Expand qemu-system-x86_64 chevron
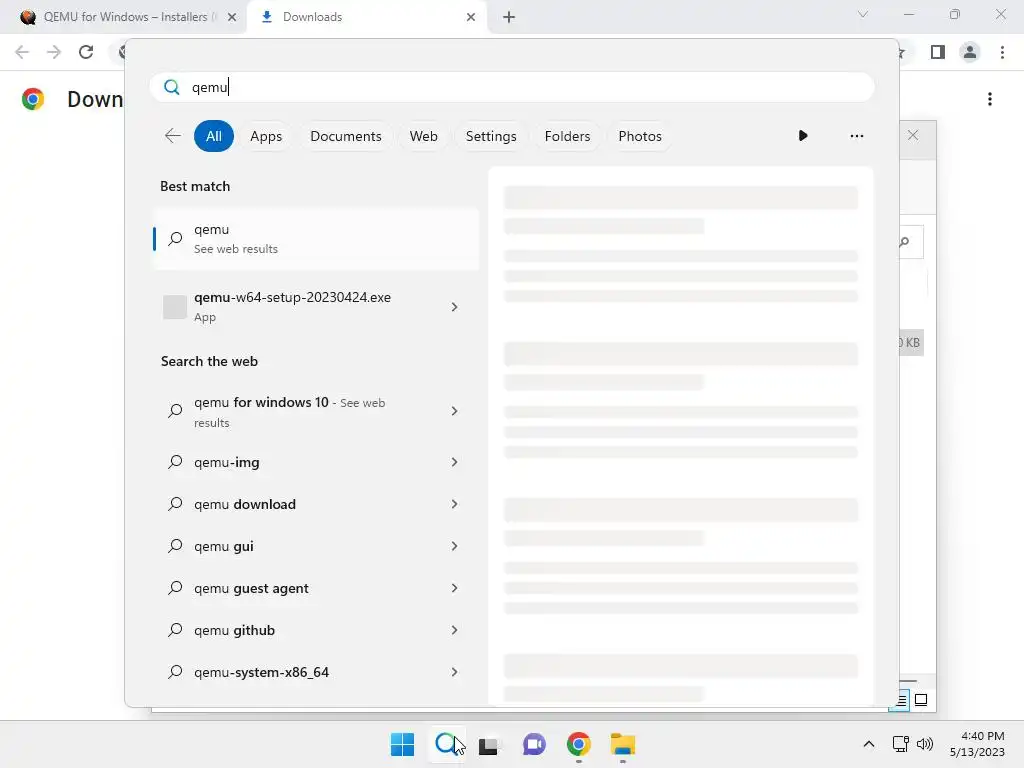The height and width of the screenshot is (768, 1024). point(455,672)
